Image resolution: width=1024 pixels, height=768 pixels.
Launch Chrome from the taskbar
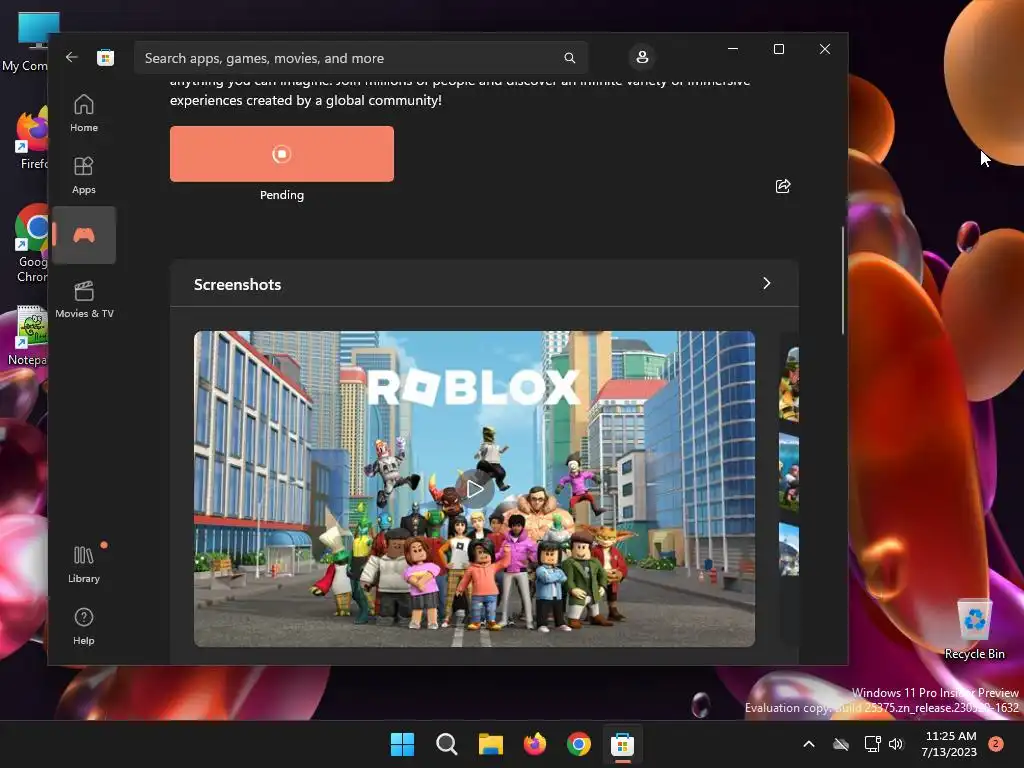click(x=579, y=744)
